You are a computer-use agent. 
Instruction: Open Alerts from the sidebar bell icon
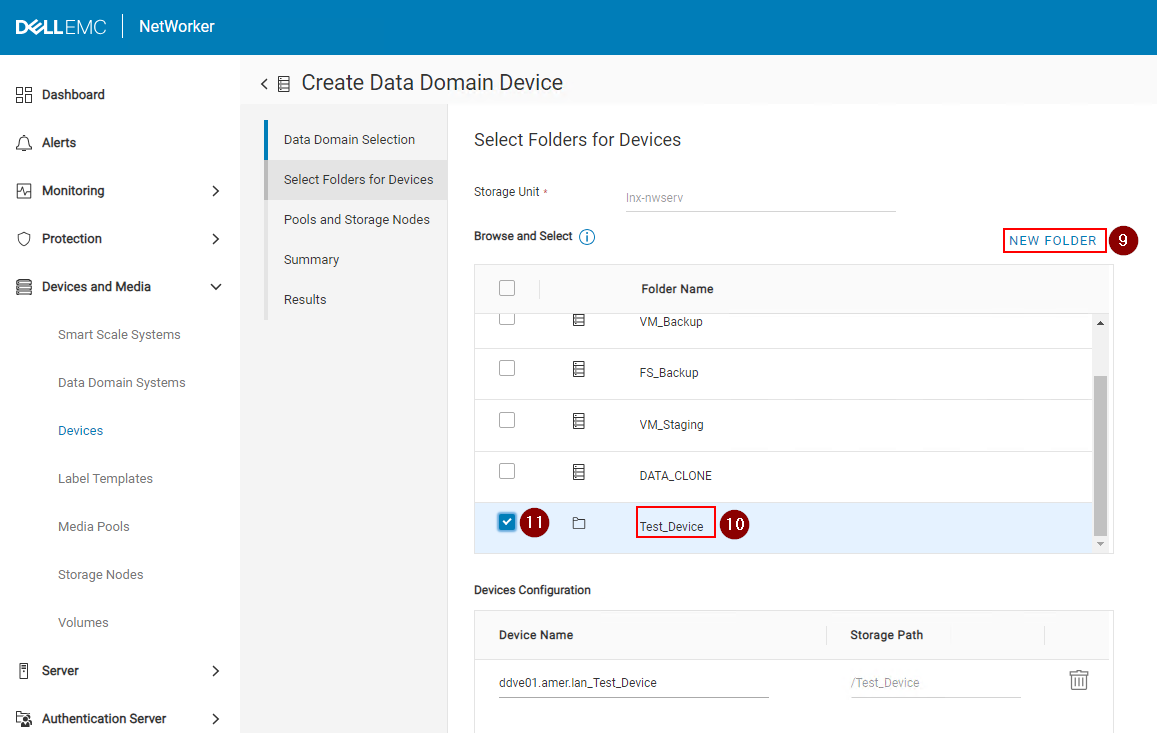(x=23, y=142)
